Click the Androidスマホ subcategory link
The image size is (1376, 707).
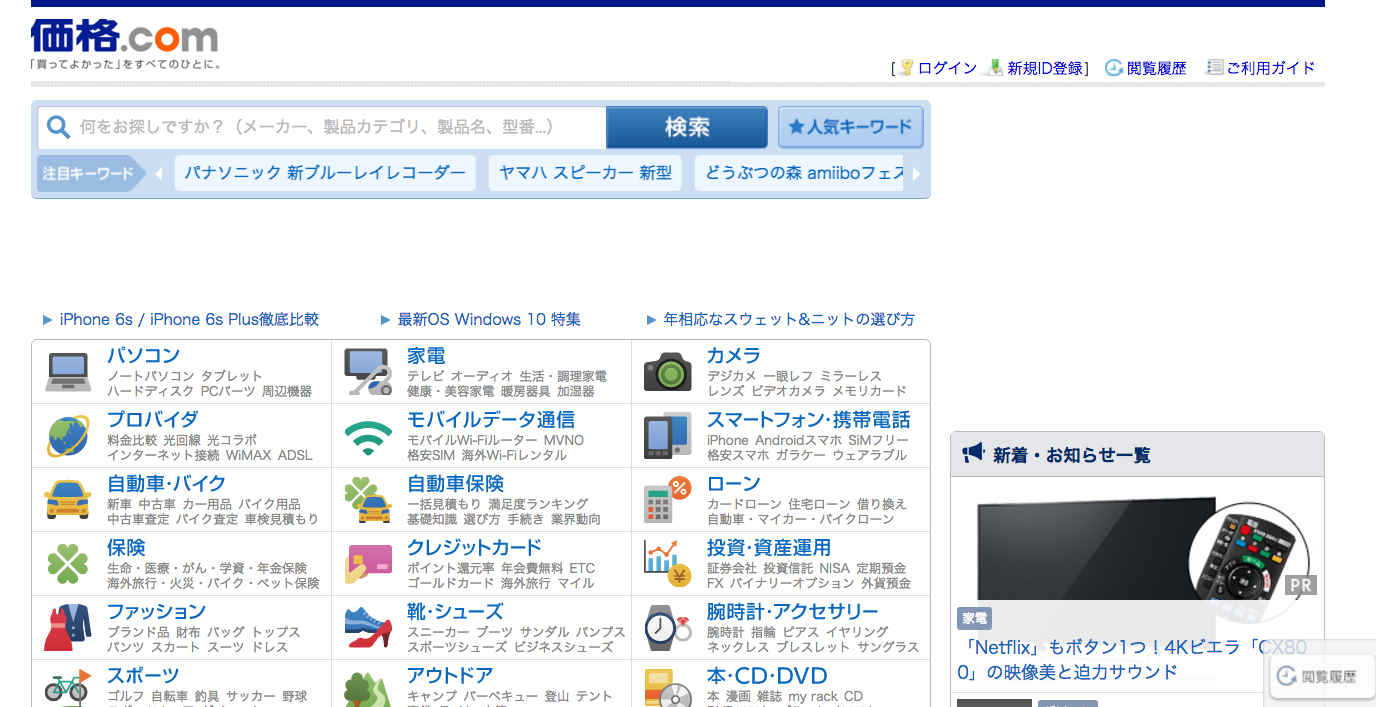click(x=799, y=440)
